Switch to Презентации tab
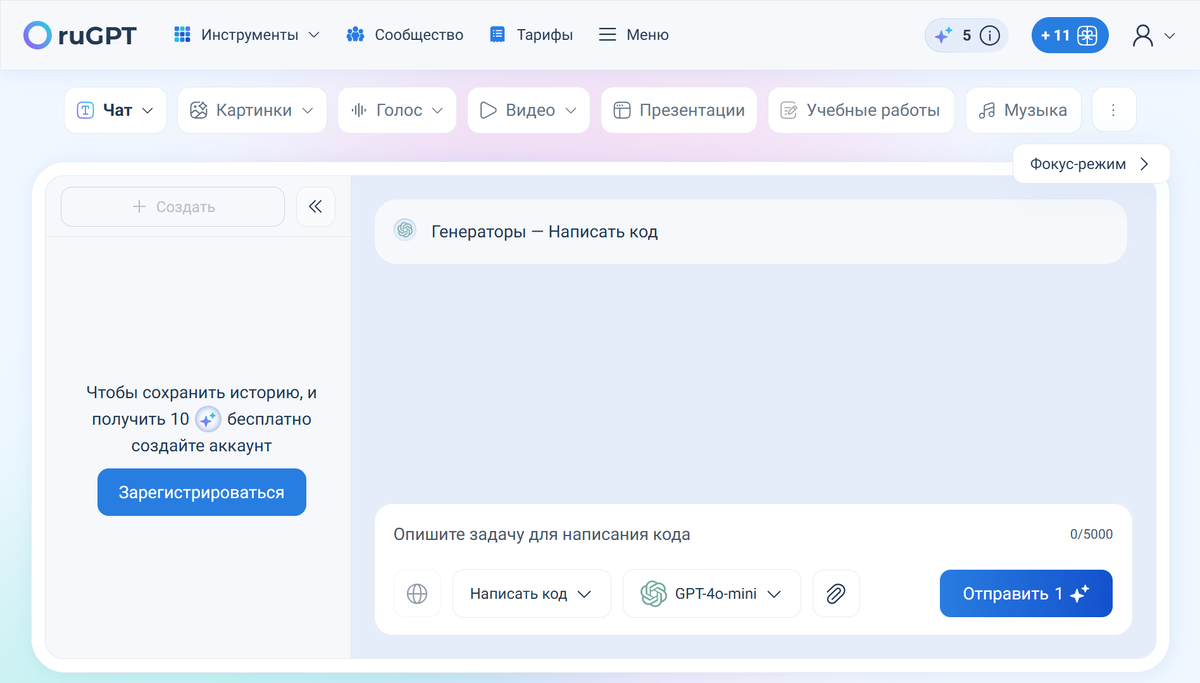This screenshot has width=1200, height=683. (x=679, y=110)
